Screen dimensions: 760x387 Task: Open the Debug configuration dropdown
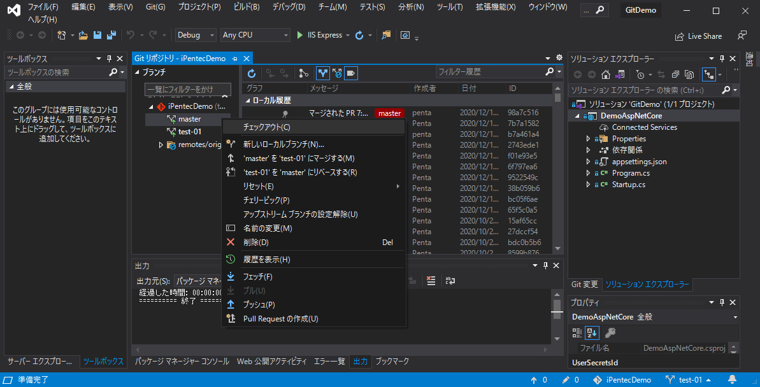(x=195, y=35)
